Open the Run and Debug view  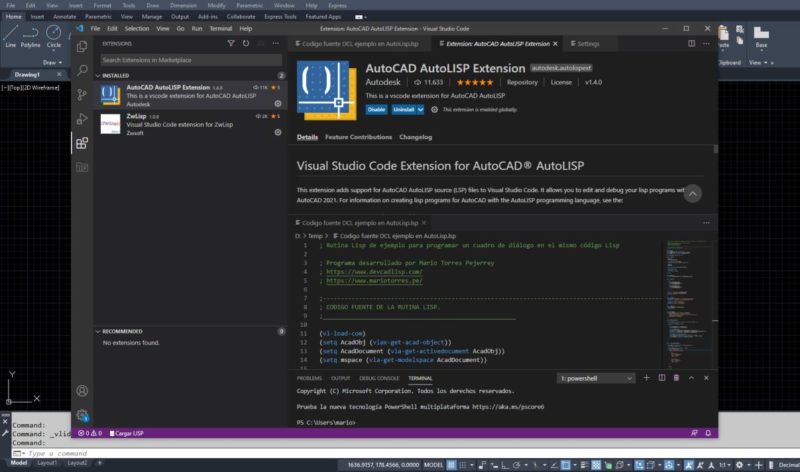(82, 118)
